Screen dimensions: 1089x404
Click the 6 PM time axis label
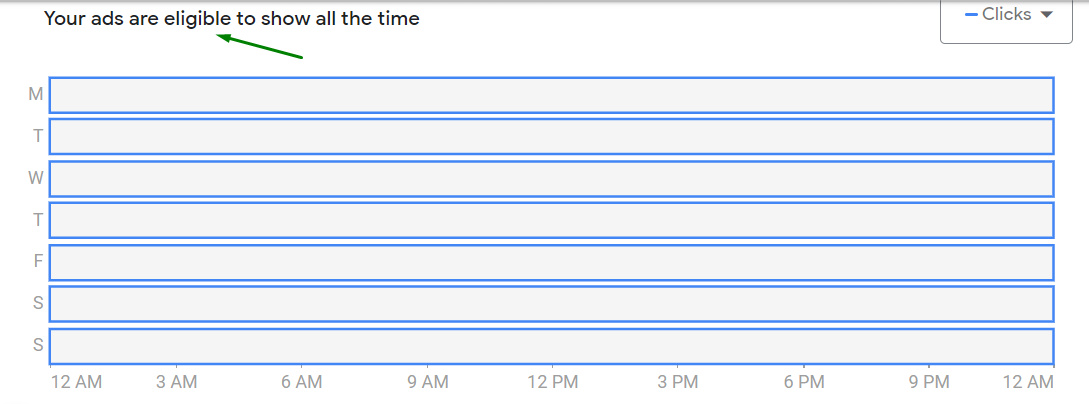803,382
